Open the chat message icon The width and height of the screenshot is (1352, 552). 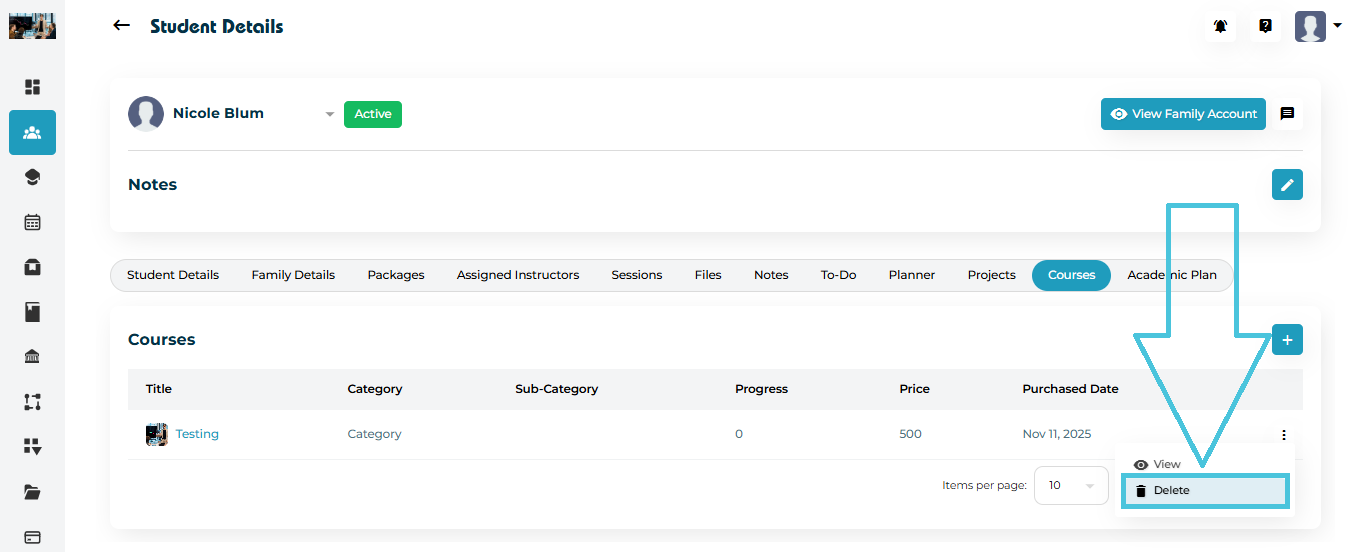[x=1287, y=114]
